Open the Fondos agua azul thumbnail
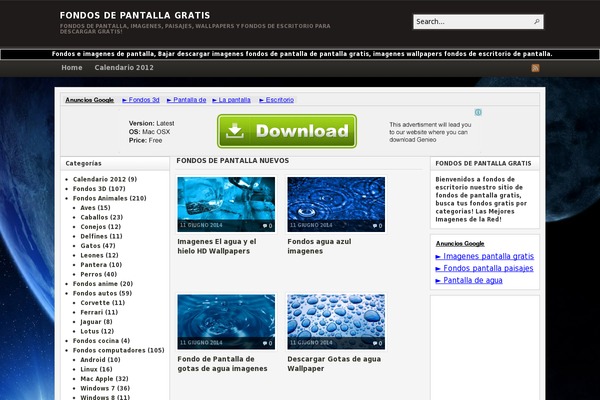This screenshot has height=400, width=600. (336, 204)
